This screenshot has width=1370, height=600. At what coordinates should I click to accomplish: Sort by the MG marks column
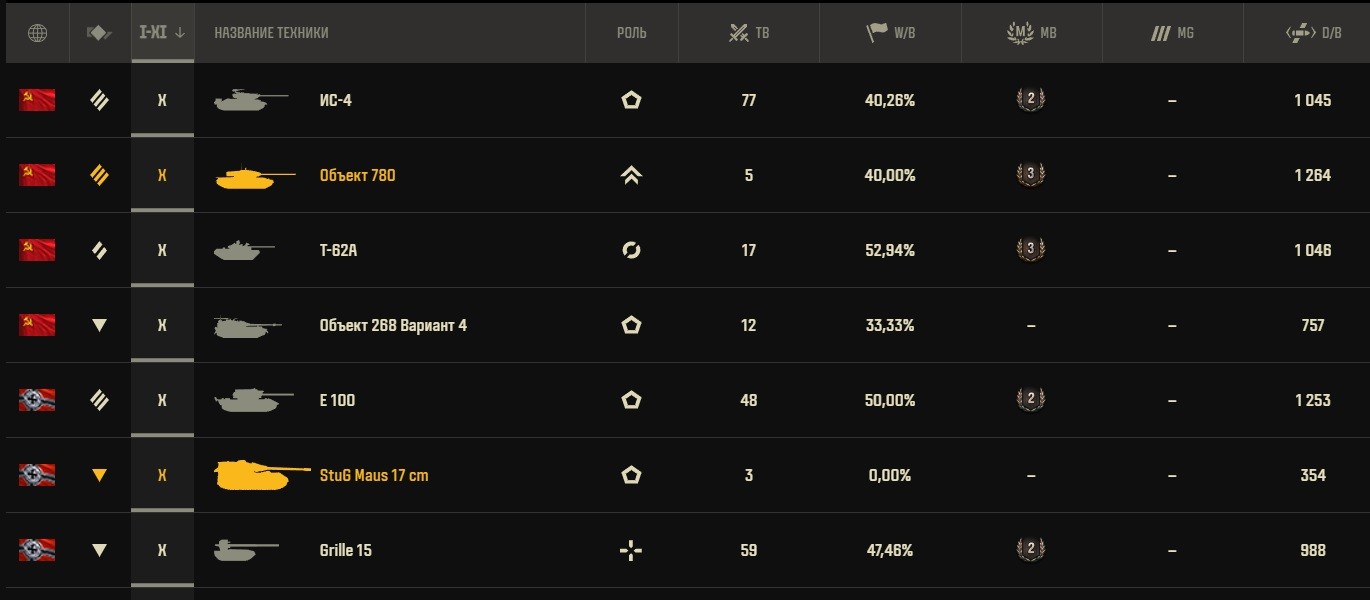coord(1172,33)
